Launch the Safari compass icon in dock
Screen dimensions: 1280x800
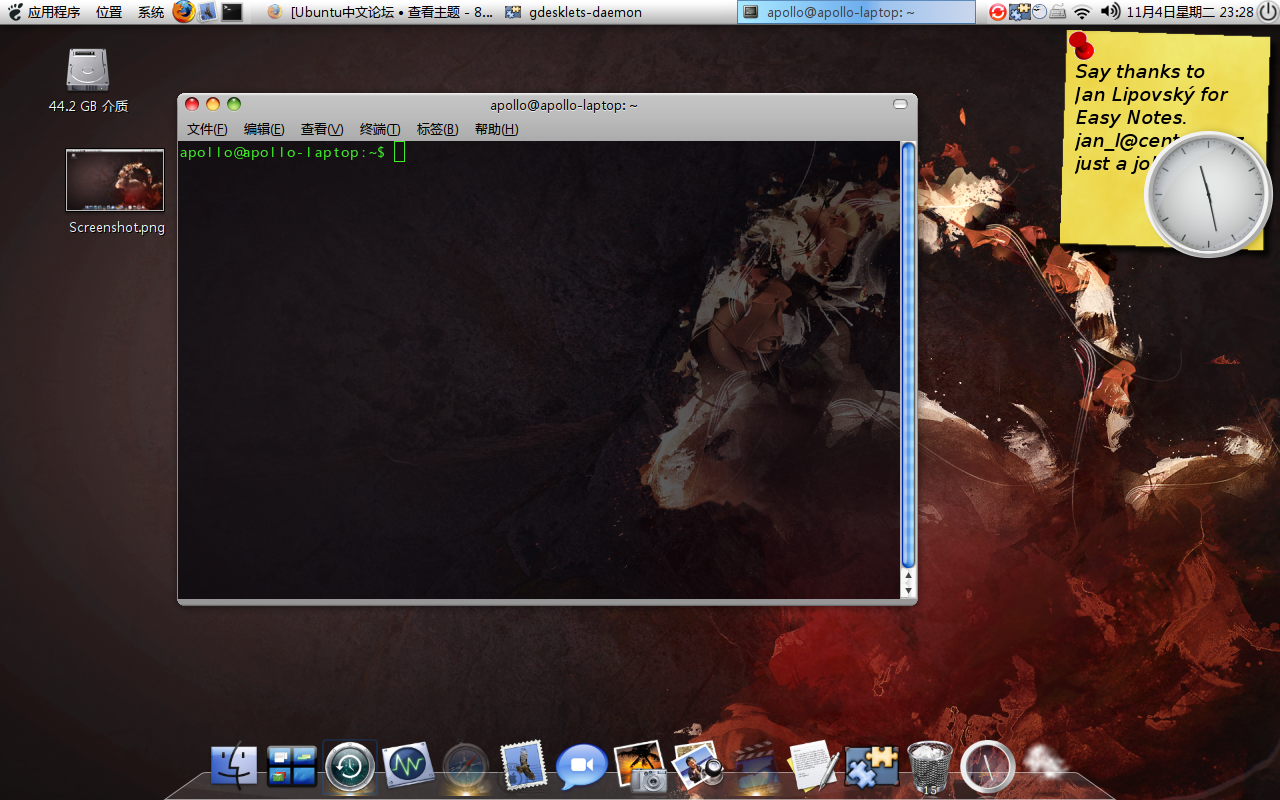coord(466,767)
